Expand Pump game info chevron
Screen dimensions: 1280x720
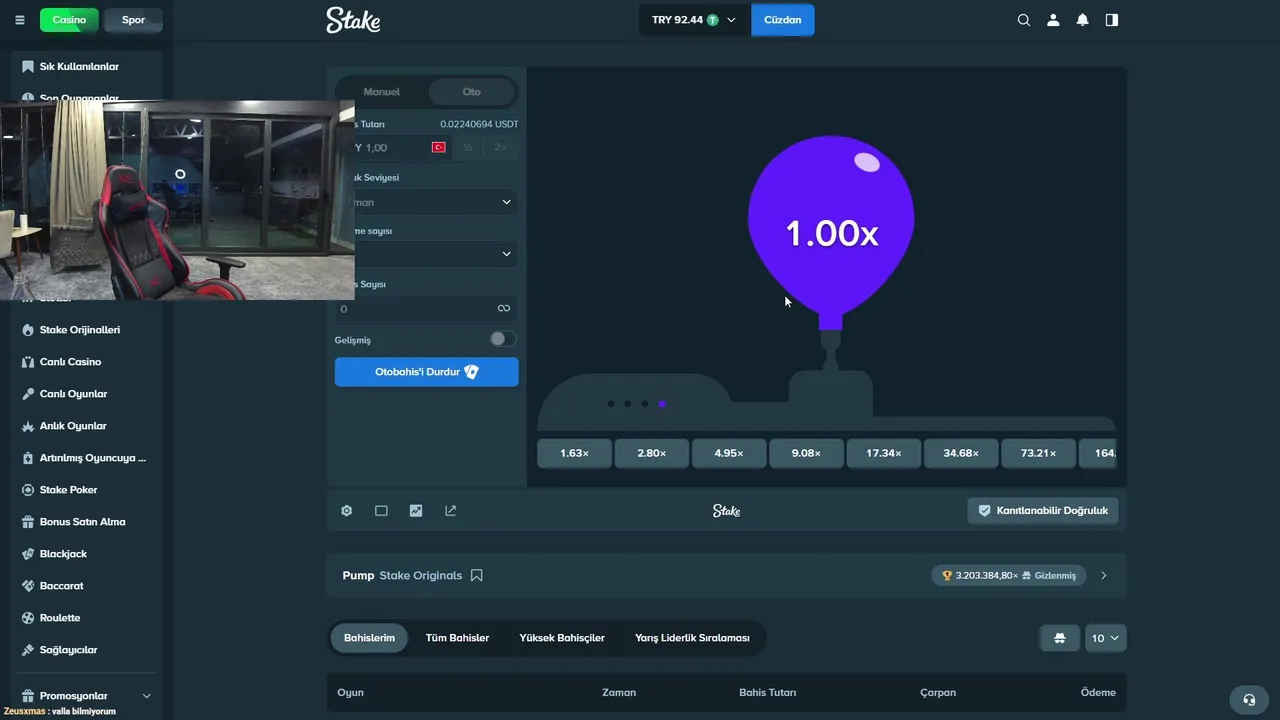pyautogui.click(x=1104, y=575)
